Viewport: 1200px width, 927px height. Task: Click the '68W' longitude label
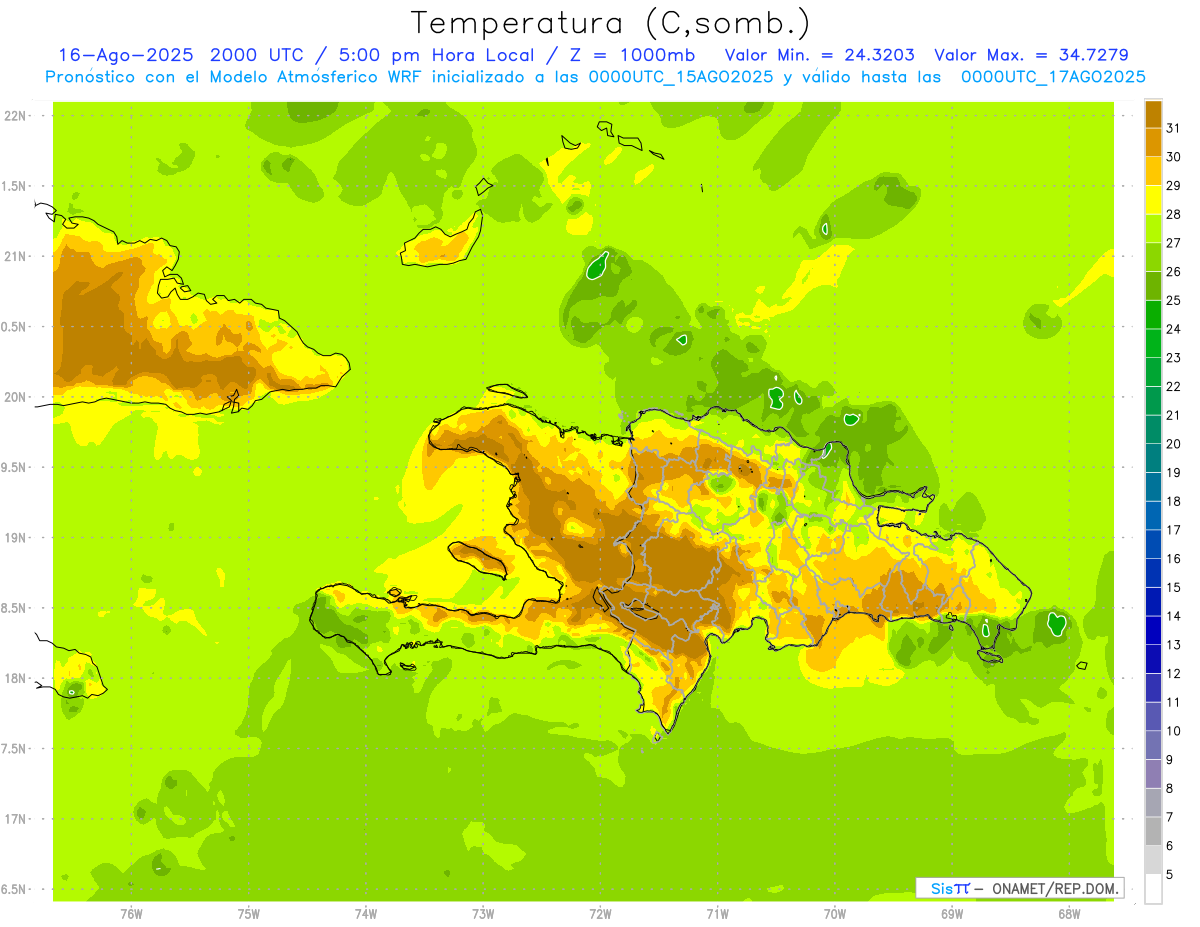point(1069,913)
